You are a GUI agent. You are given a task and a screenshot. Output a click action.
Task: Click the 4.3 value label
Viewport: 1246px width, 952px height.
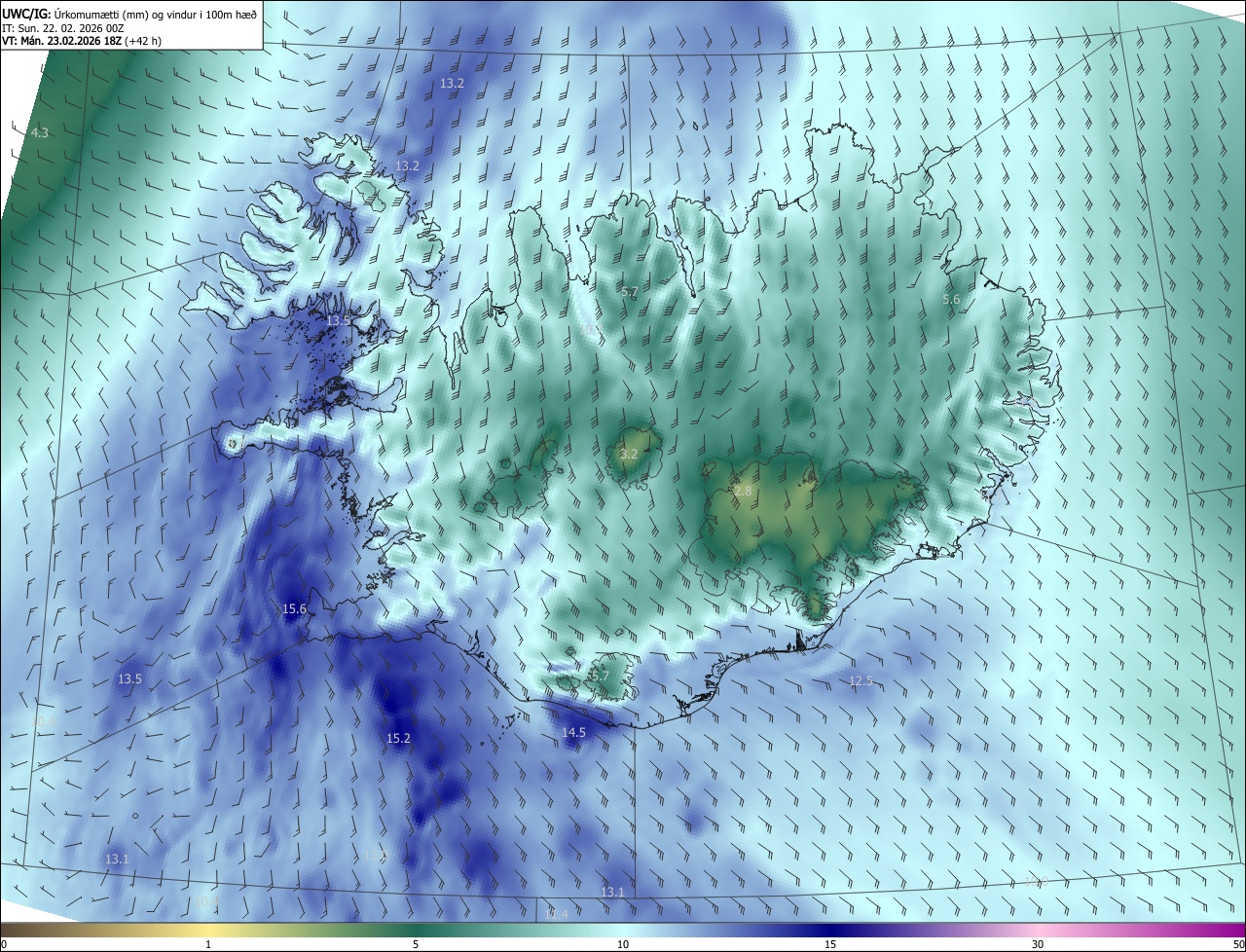pyautogui.click(x=40, y=132)
